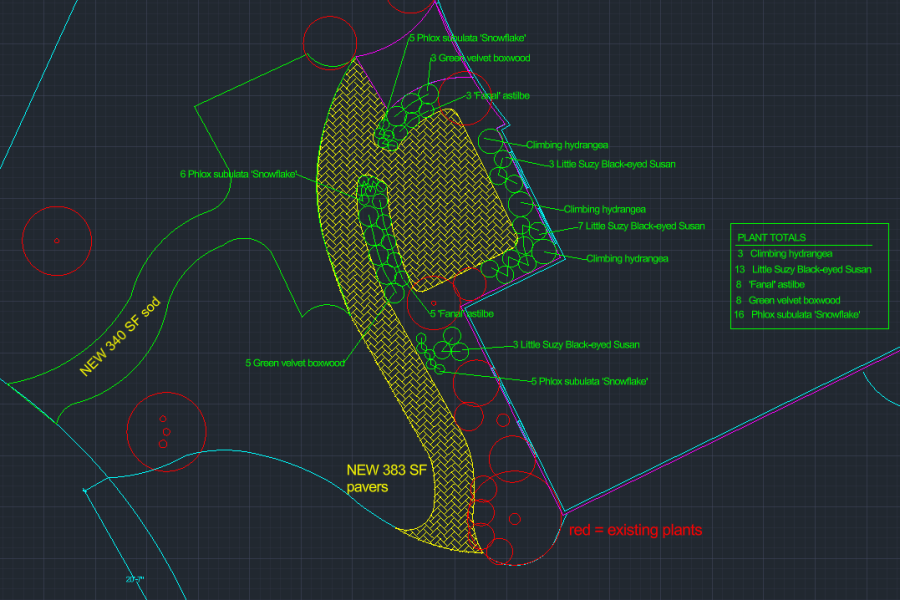Click the Climbing hydrangea label below '7 Little Suzy'
Screen dimensions: 900x600
[x=627, y=259]
